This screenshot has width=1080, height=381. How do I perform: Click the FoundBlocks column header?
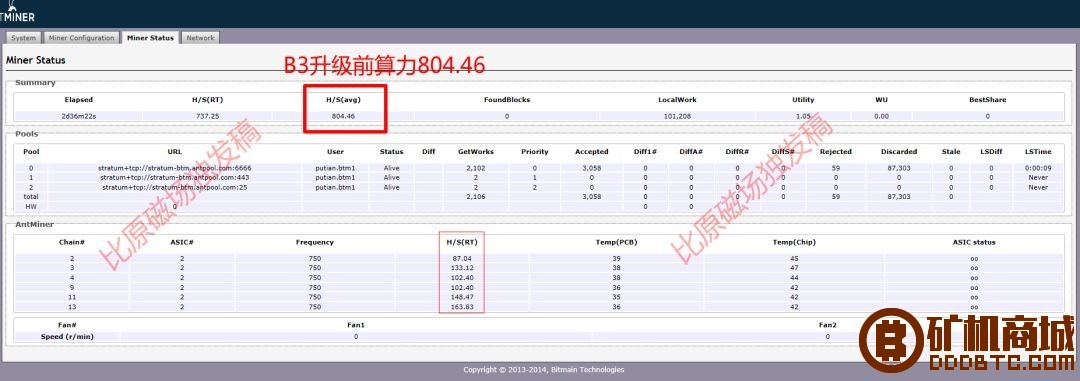[507, 100]
